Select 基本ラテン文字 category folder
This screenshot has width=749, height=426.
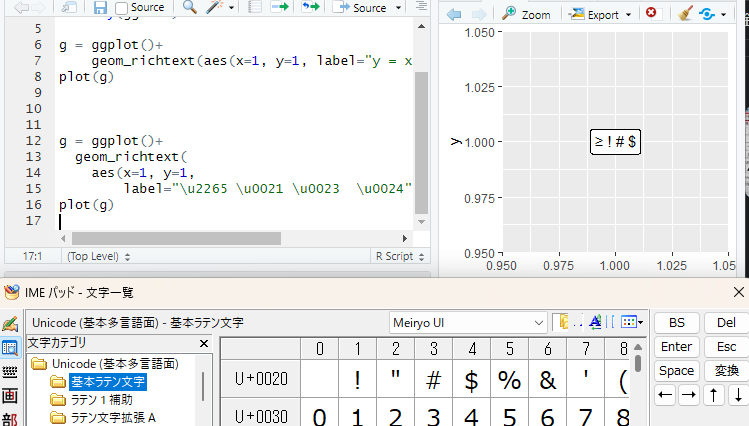[108, 382]
